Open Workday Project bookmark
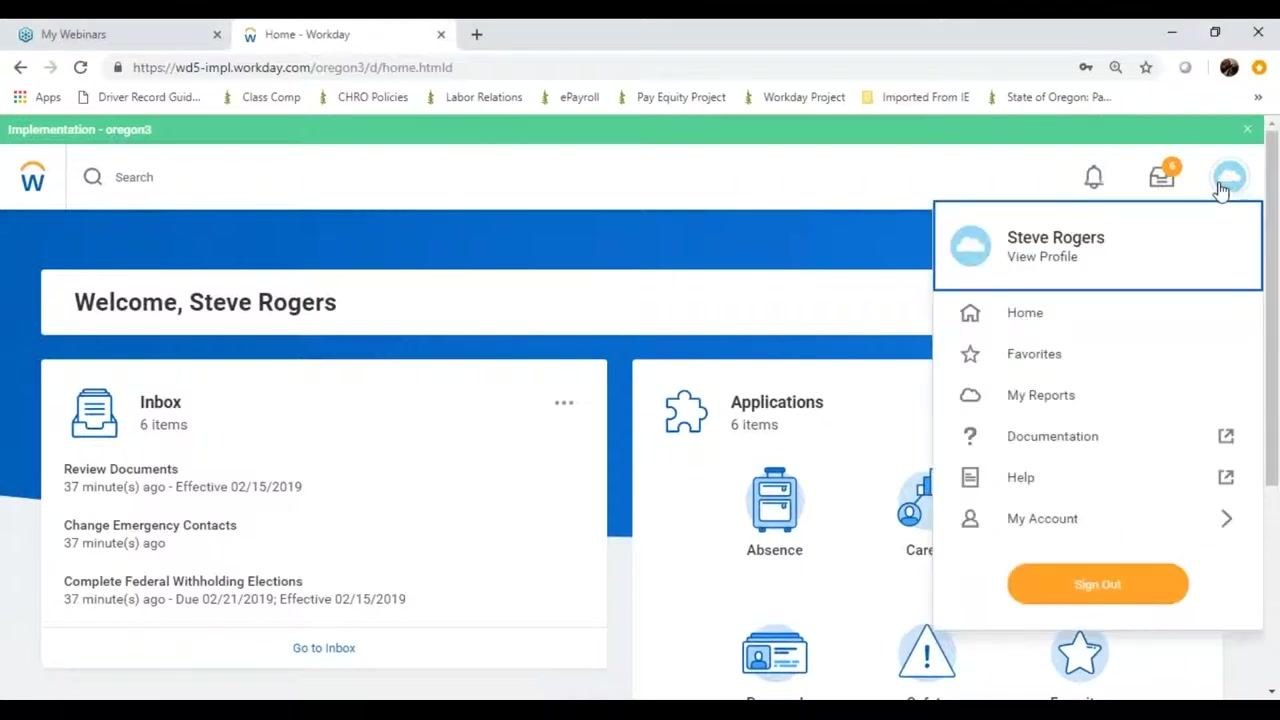 (794, 97)
